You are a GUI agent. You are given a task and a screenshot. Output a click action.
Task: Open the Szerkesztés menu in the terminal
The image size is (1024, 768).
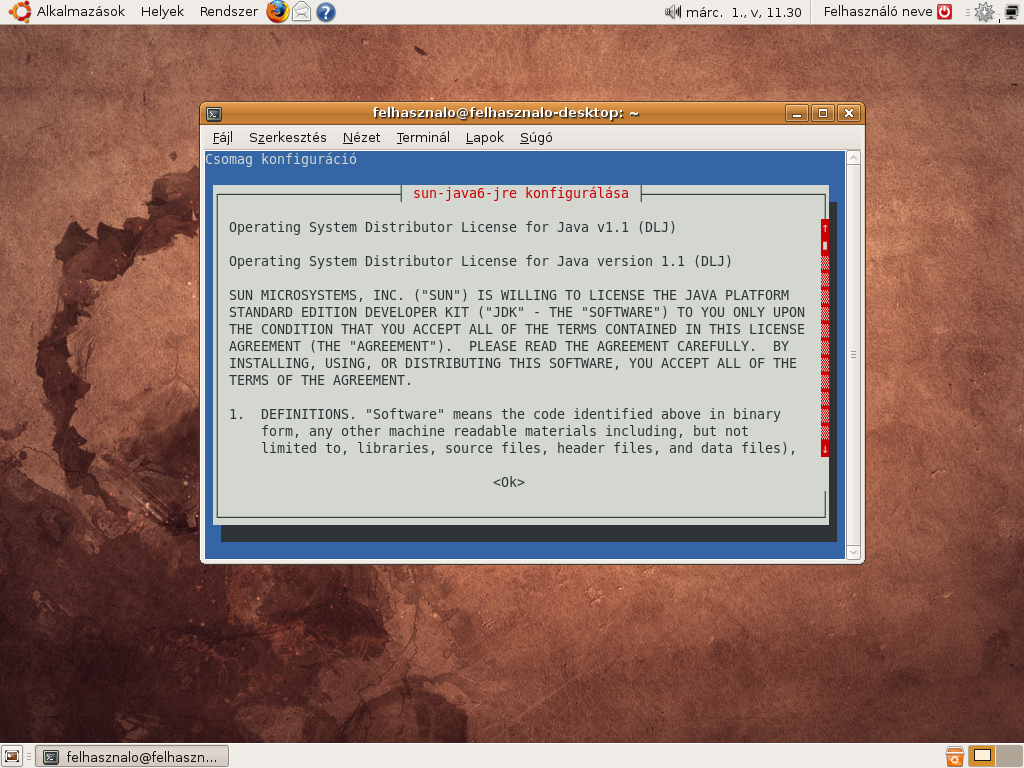[288, 138]
